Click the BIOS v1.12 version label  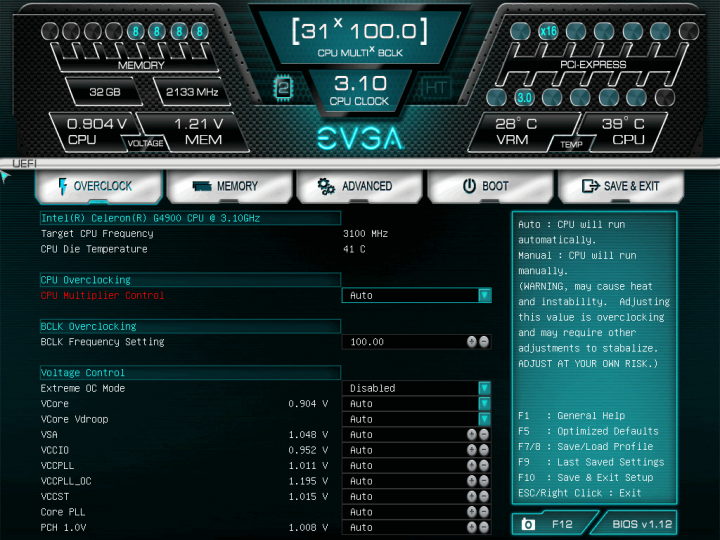(x=642, y=524)
